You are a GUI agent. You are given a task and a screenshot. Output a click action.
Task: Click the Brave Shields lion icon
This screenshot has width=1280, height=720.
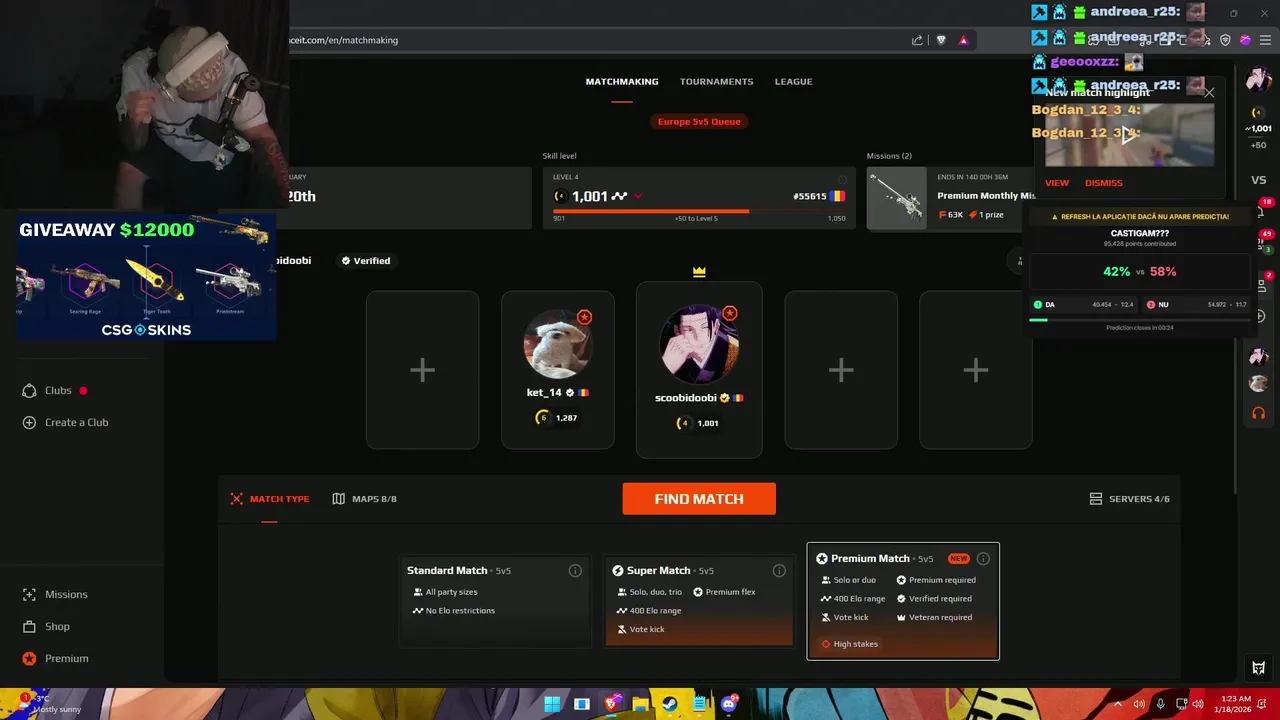click(941, 40)
